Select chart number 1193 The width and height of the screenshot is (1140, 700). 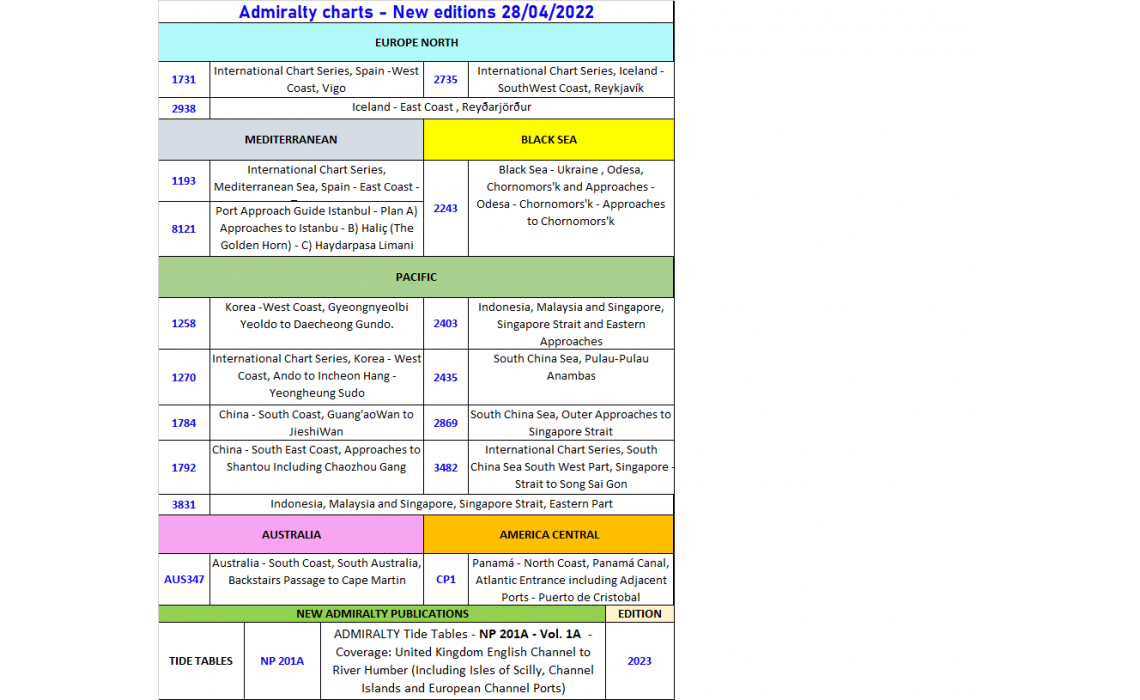pos(183,181)
